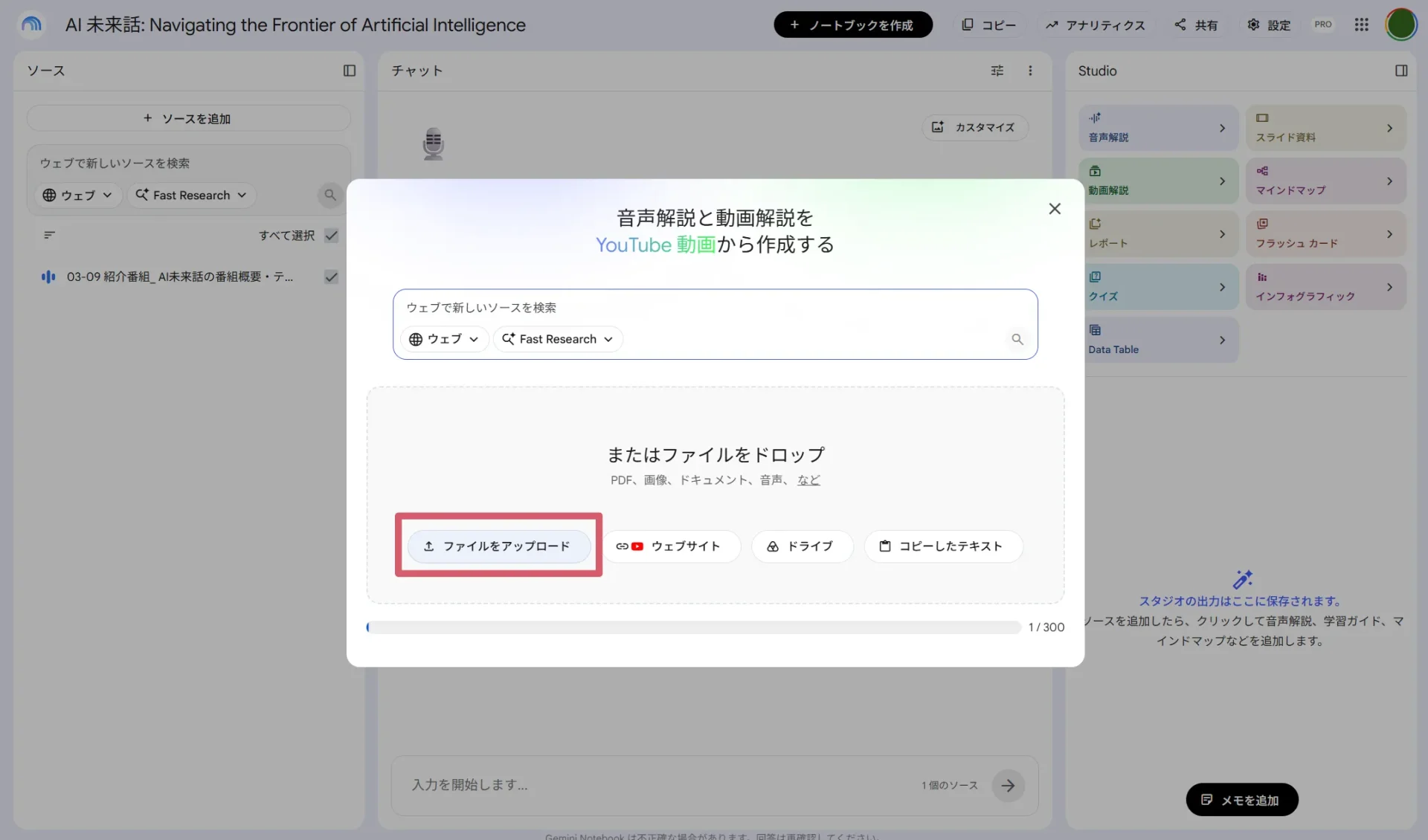The height and width of the screenshot is (840, 1428).
Task: Open Infographic in Studio
Action: click(x=1325, y=287)
